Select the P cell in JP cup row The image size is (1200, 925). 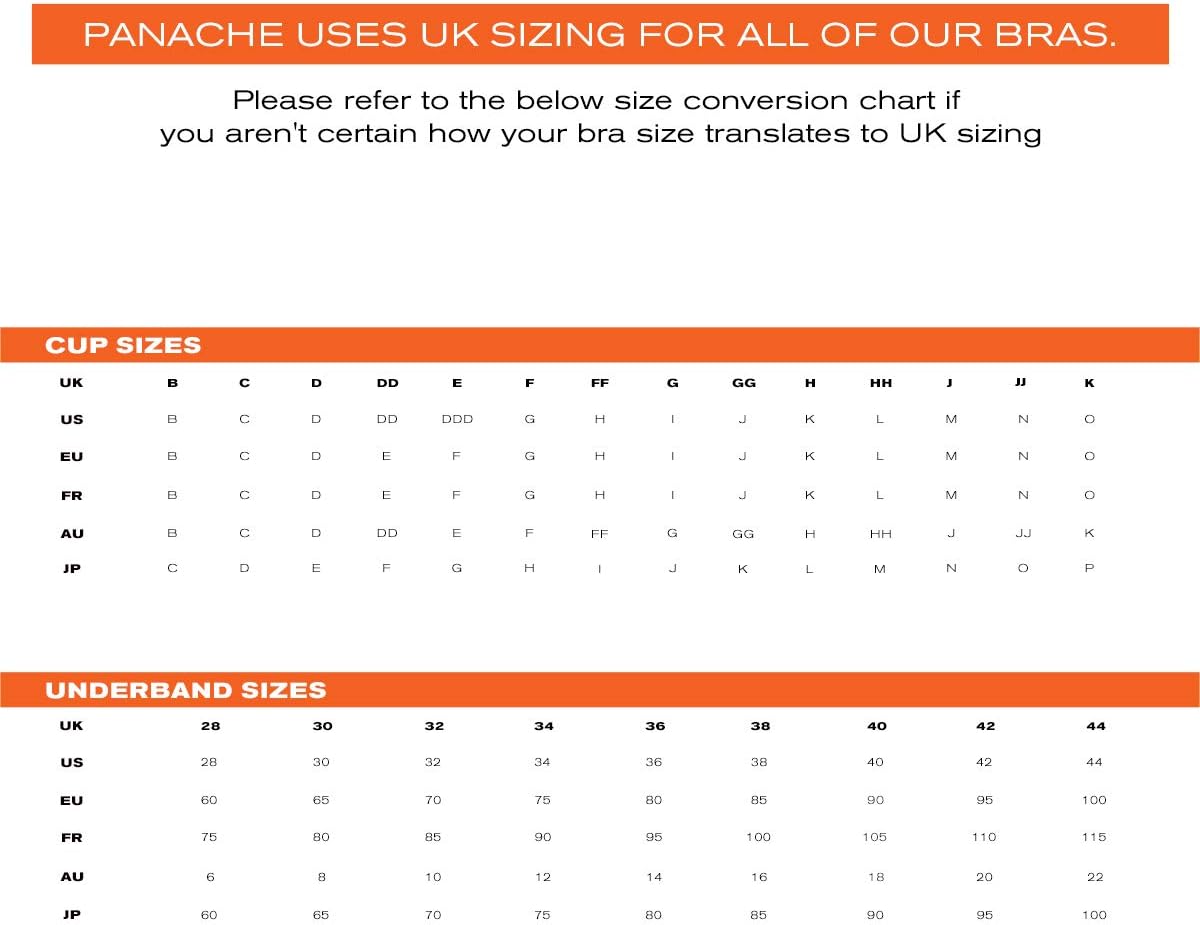[1089, 568]
